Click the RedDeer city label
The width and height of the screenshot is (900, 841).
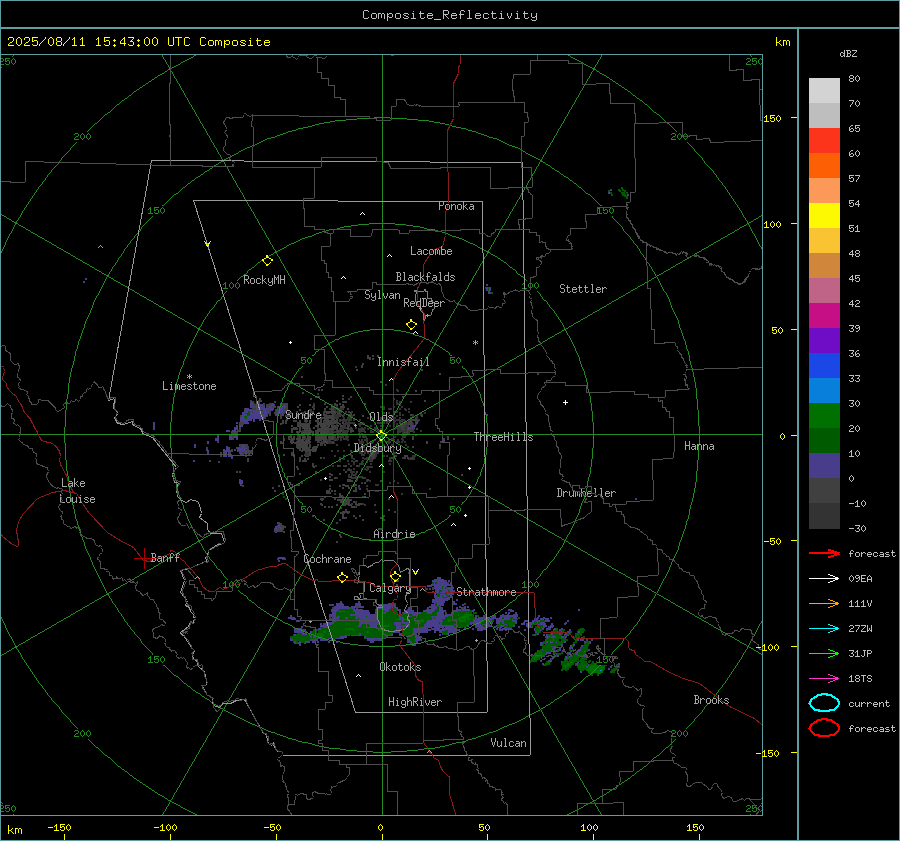[424, 303]
